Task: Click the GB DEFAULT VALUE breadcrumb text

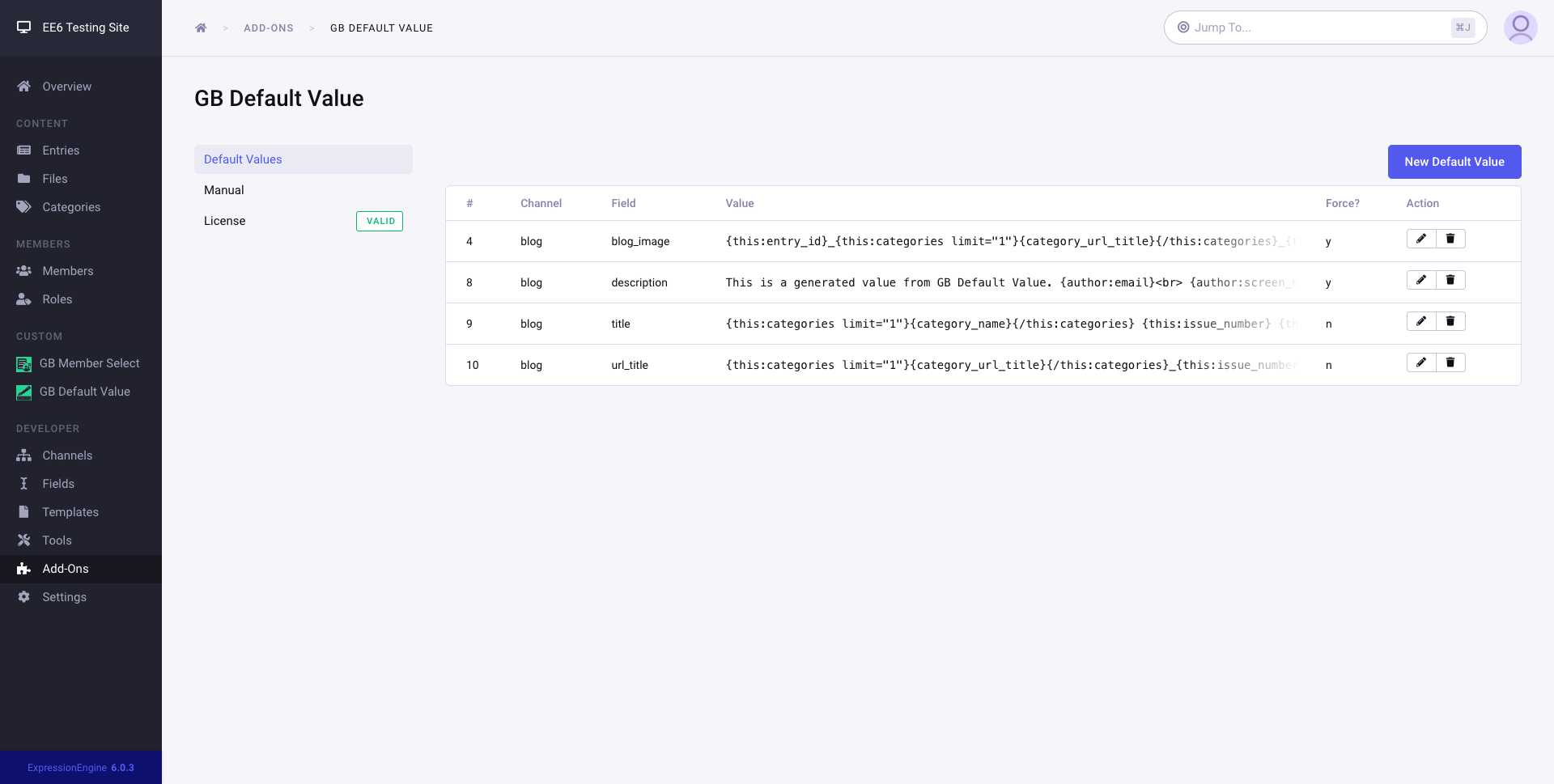Action: click(381, 28)
